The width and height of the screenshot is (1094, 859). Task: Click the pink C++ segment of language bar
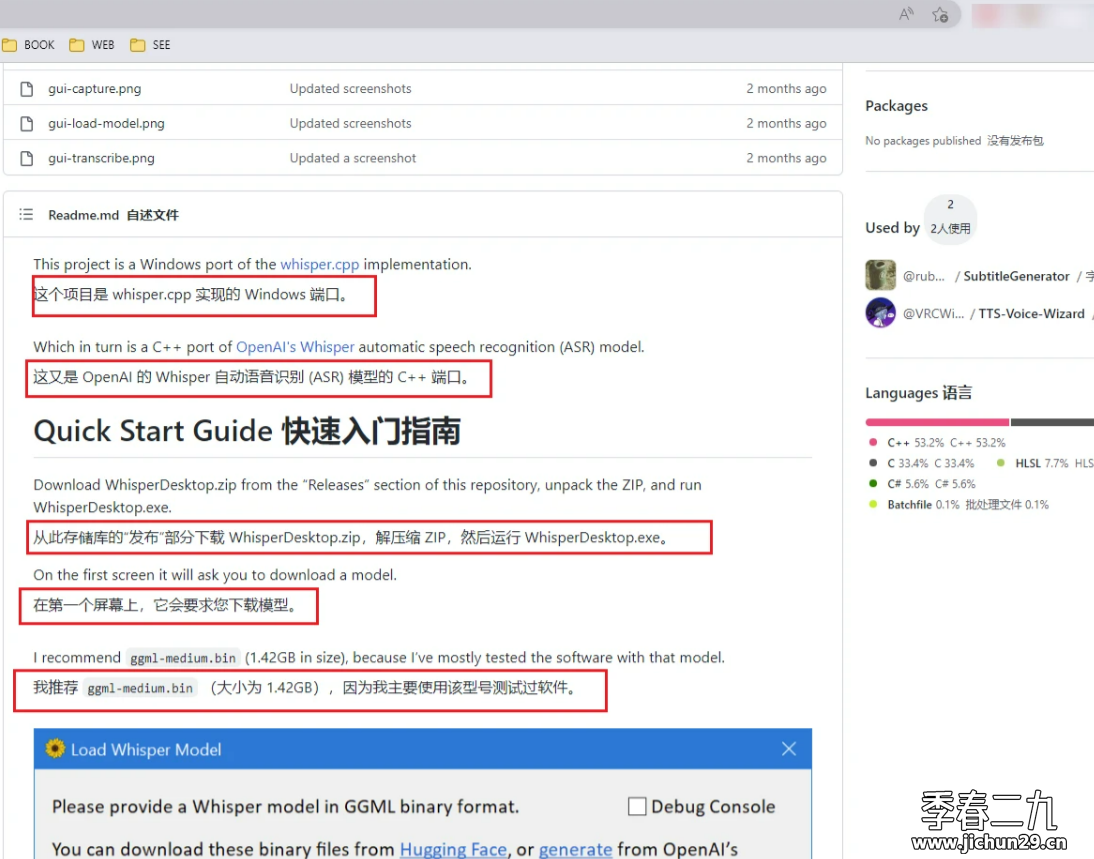(x=937, y=422)
